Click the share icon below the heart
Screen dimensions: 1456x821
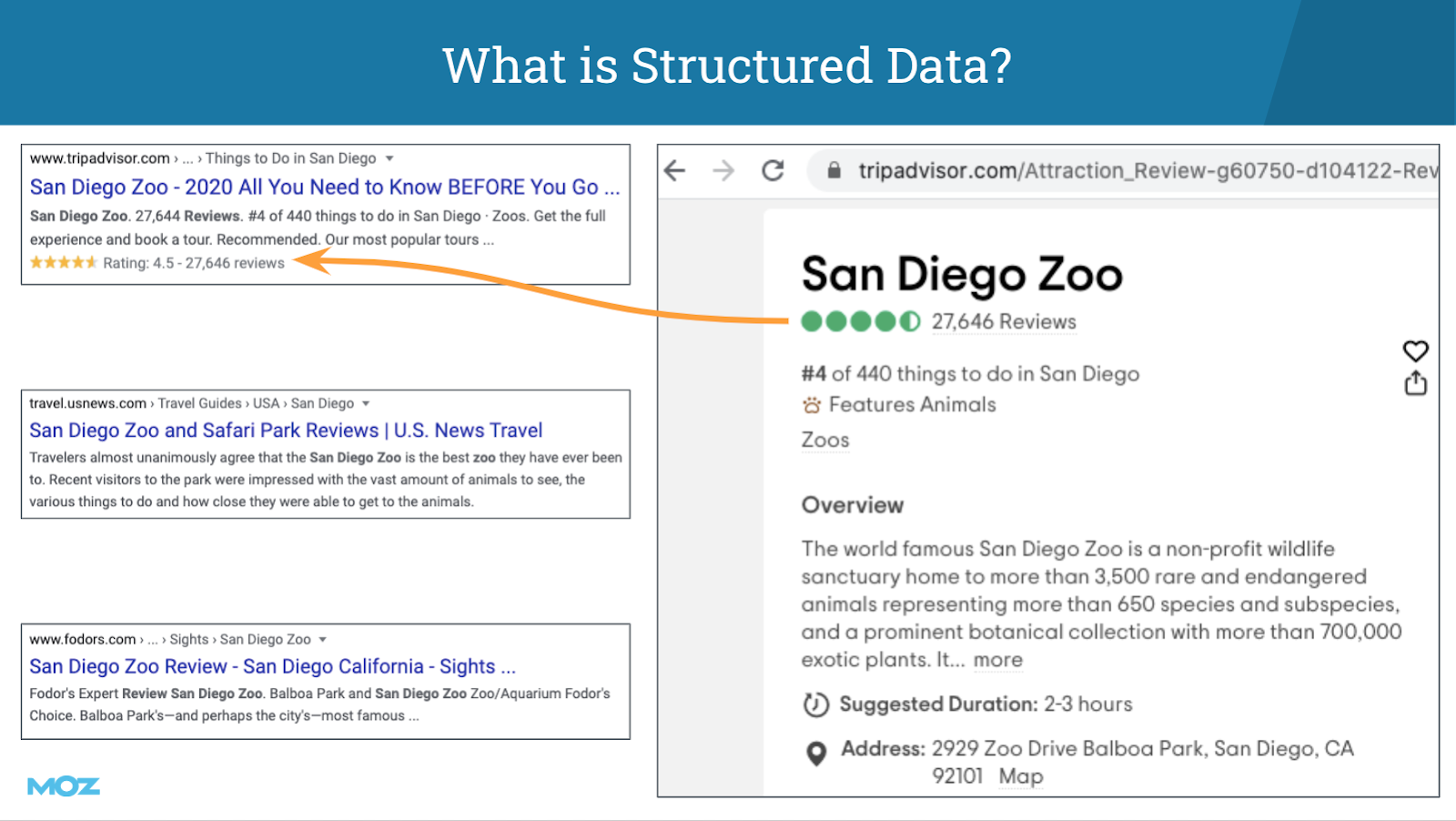[x=1415, y=383]
